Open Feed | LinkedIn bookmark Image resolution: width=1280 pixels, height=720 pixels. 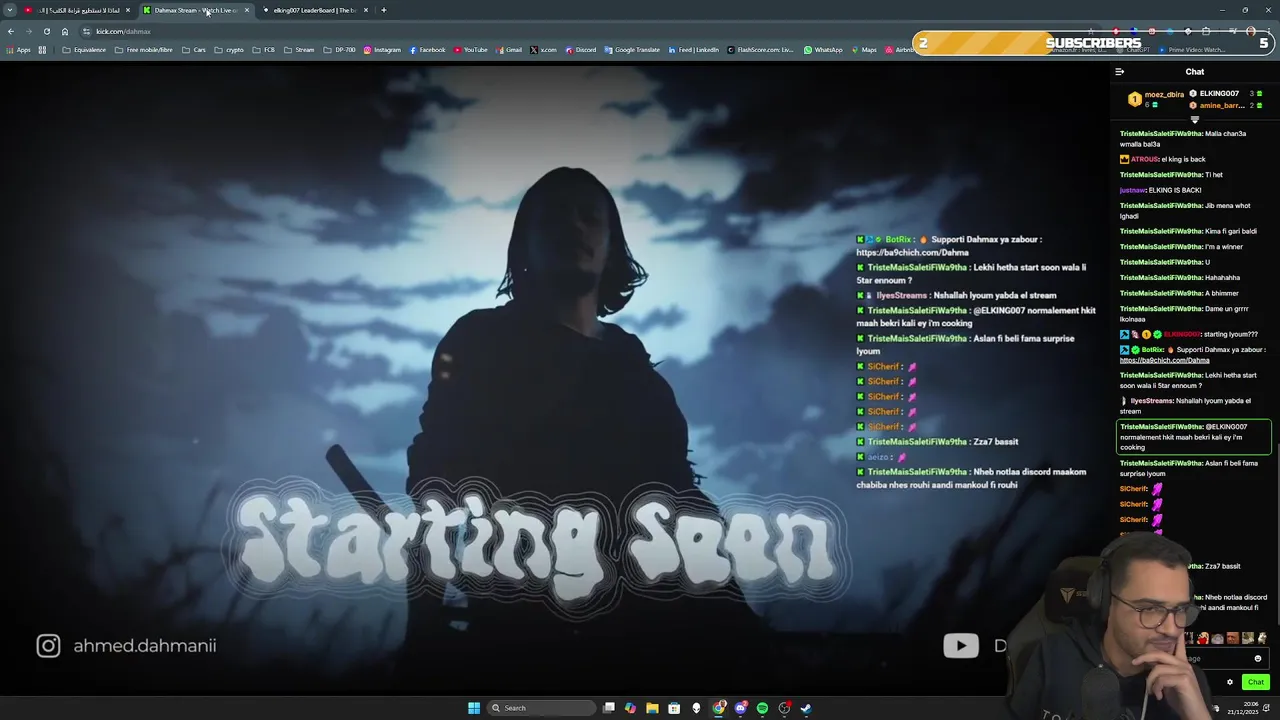(x=693, y=50)
